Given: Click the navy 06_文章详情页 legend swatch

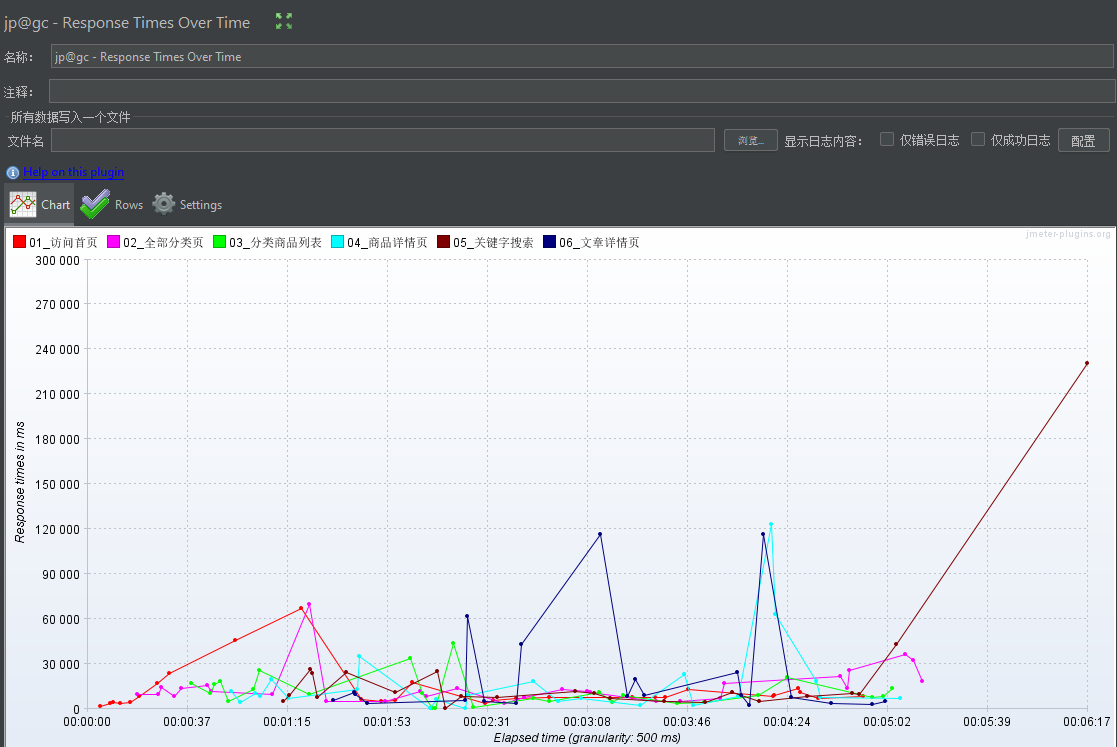Looking at the screenshot, I should (x=549, y=242).
